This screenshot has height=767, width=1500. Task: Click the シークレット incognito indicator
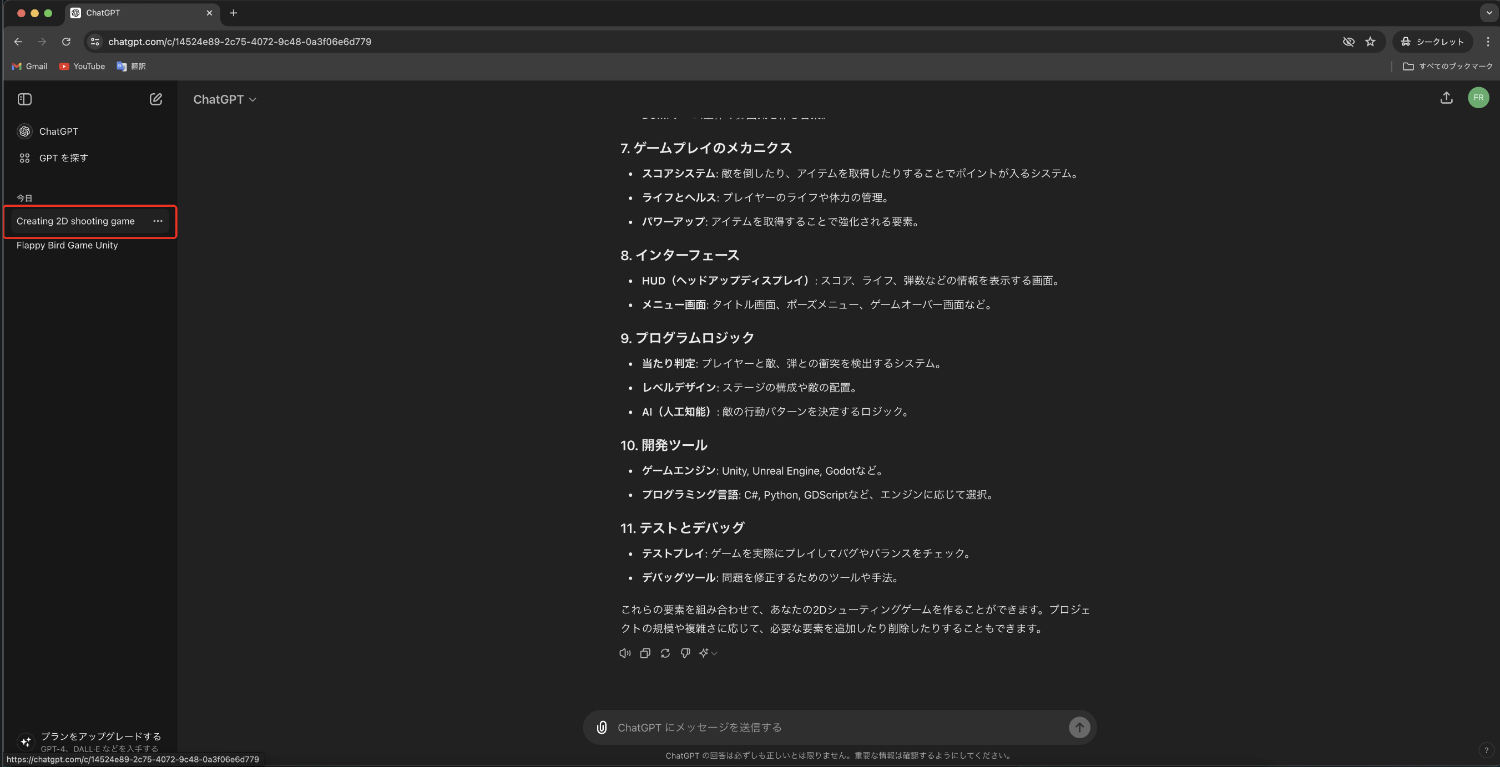click(x=1434, y=42)
